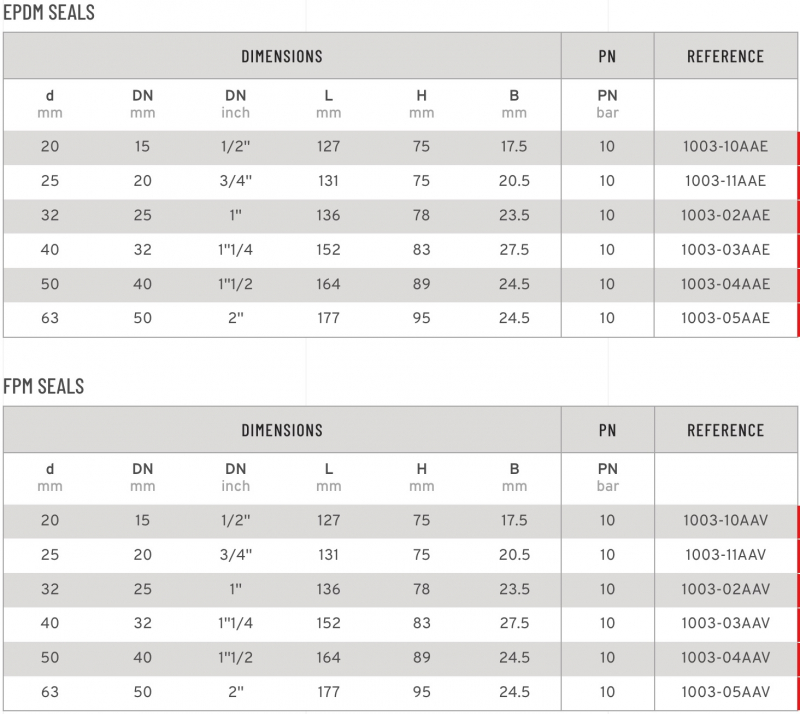The width and height of the screenshot is (800, 714).
Task: Click the PN bar column header under EPDM
Action: [607, 104]
